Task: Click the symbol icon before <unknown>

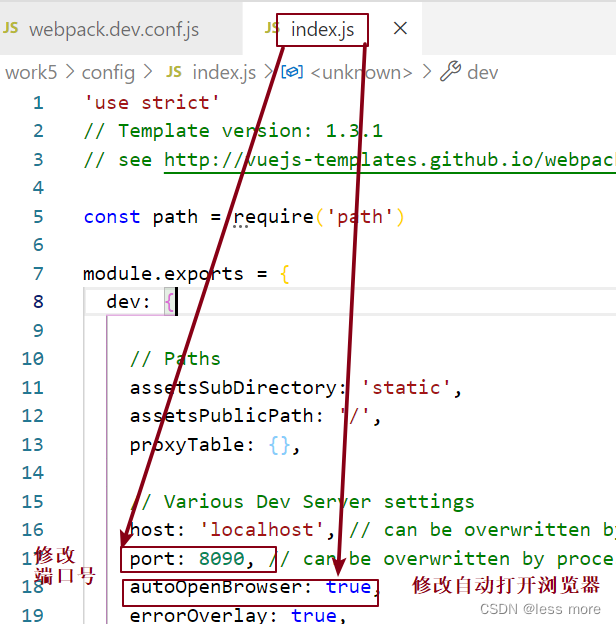Action: click(x=292, y=72)
